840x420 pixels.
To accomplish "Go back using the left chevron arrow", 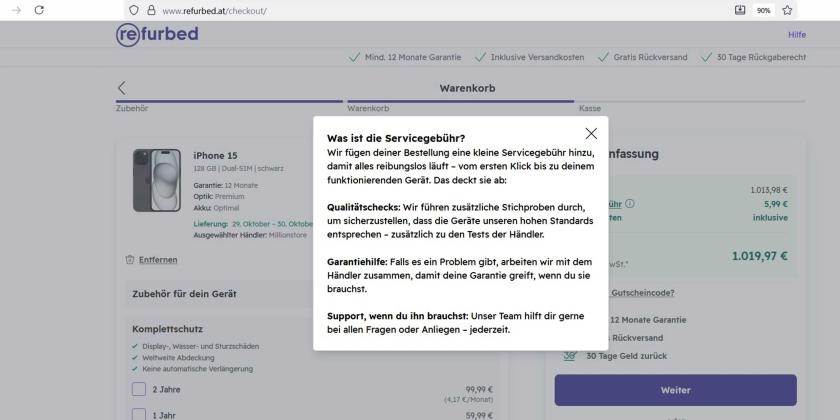I will (122, 88).
